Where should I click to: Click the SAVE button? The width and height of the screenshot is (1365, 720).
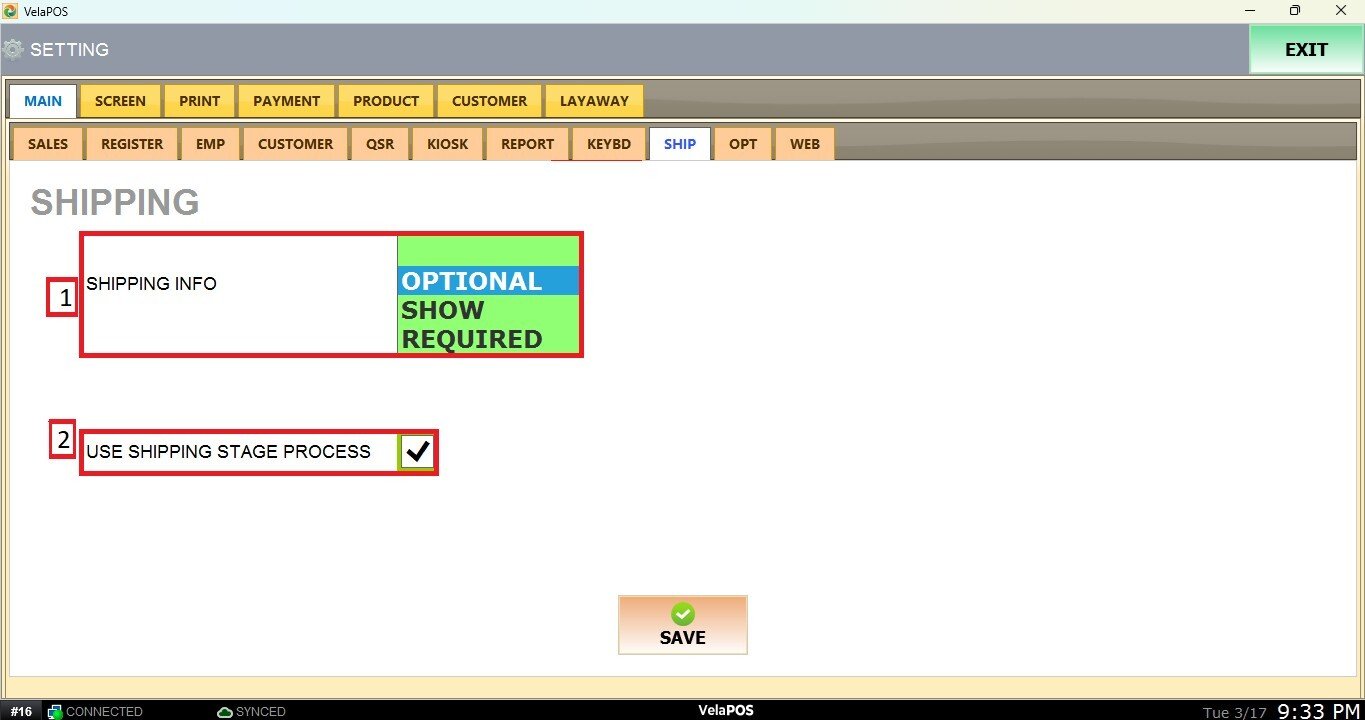click(682, 626)
